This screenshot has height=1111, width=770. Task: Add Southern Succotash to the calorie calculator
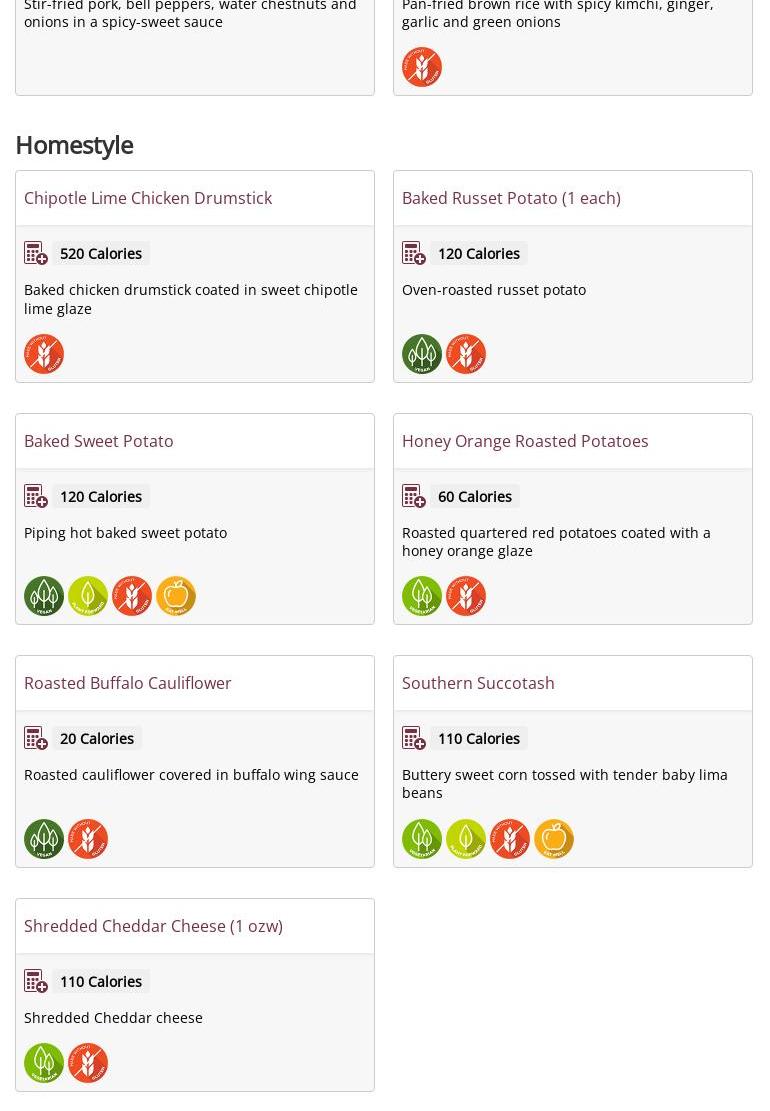tap(414, 738)
